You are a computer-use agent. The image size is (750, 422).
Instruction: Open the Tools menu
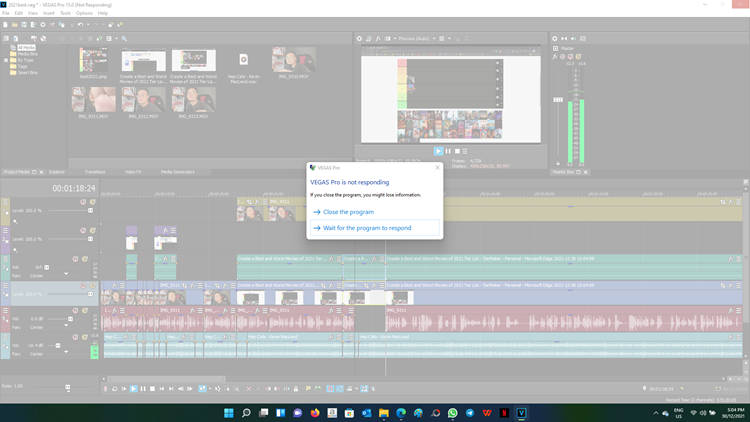[66, 13]
